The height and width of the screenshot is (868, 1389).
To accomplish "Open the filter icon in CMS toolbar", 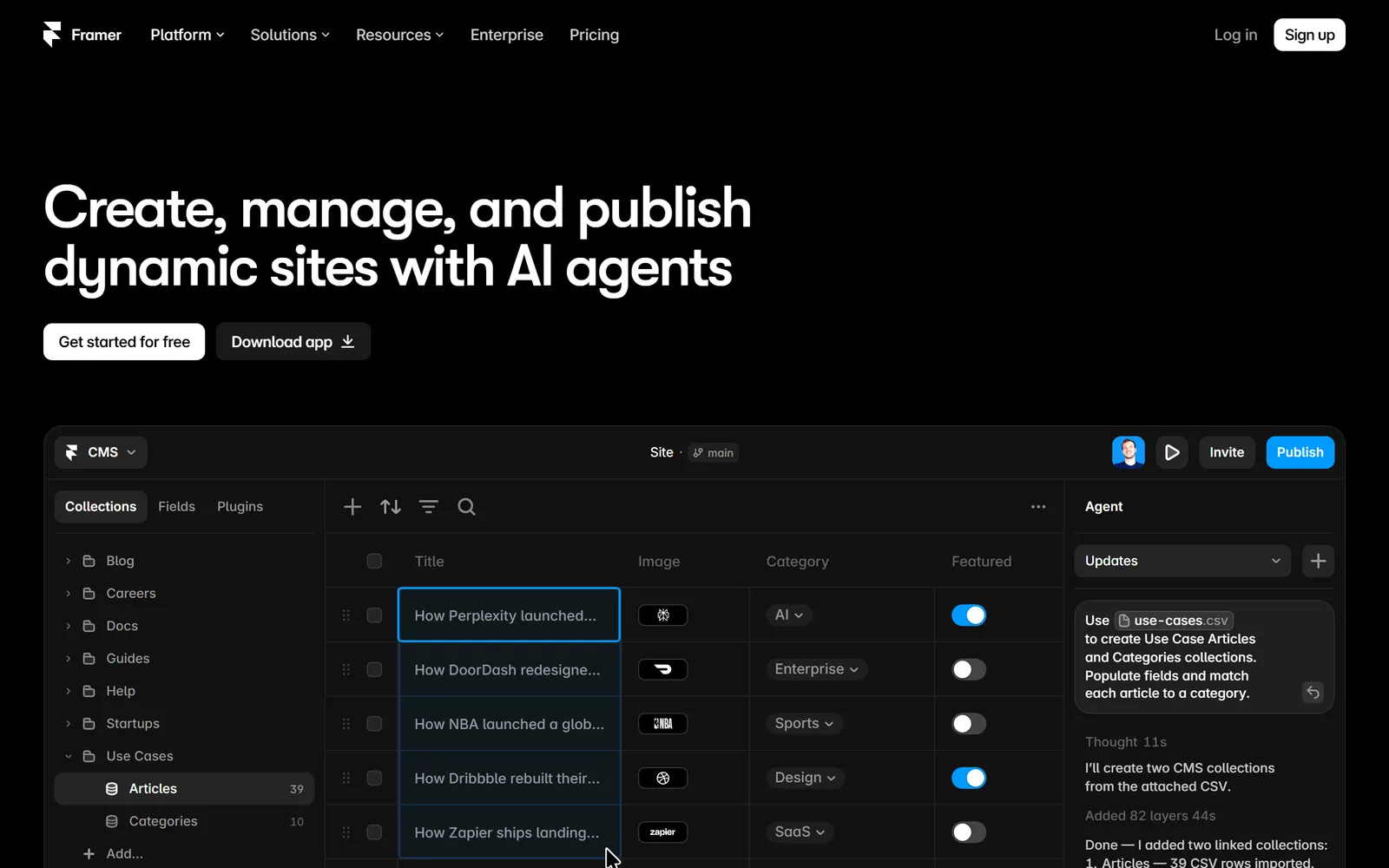I will point(429,507).
